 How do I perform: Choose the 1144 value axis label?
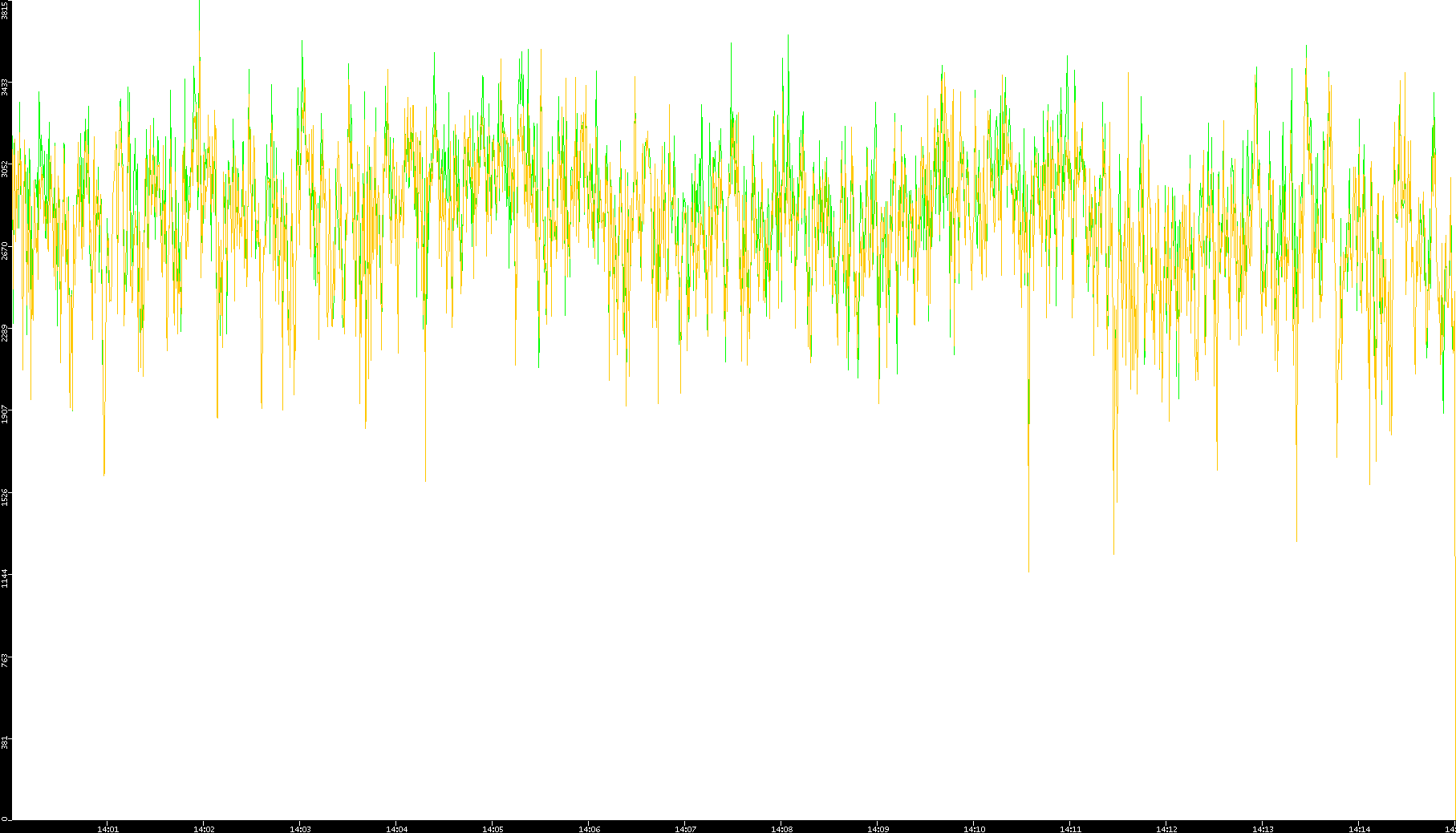tap(5, 578)
